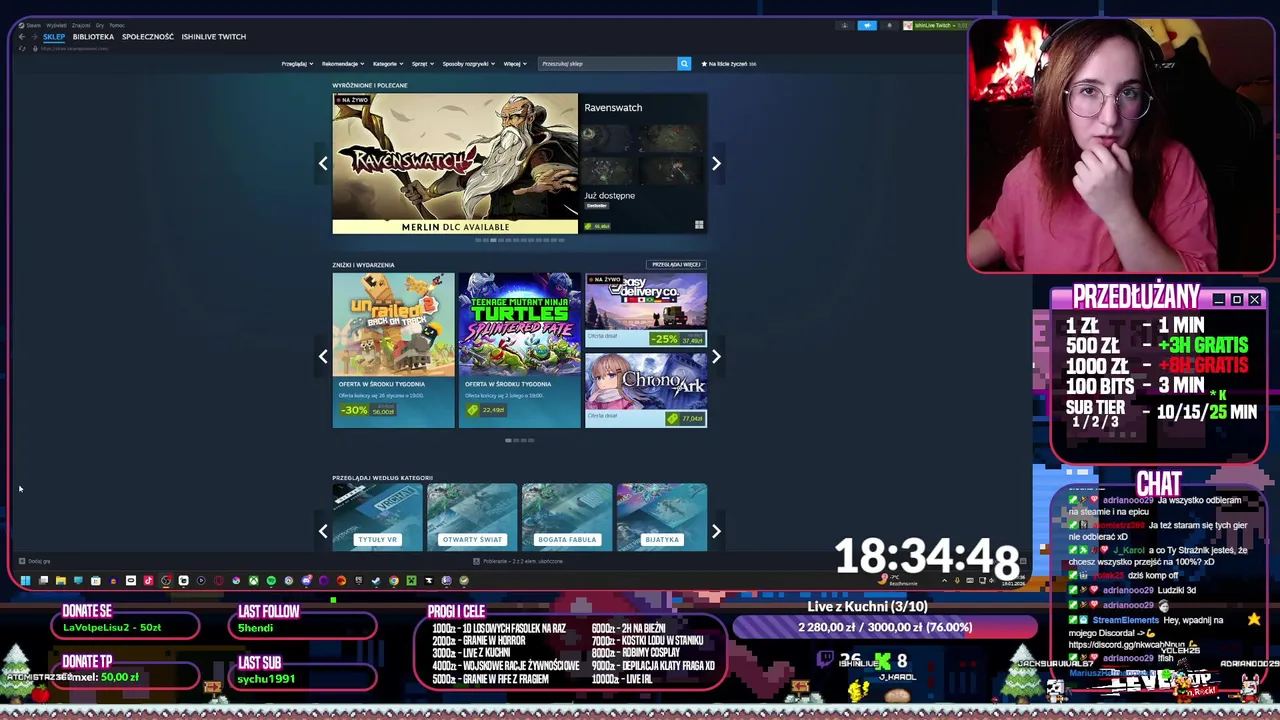Open Google Chrome from the taskbar
This screenshot has width=1280, height=720.
click(393, 580)
